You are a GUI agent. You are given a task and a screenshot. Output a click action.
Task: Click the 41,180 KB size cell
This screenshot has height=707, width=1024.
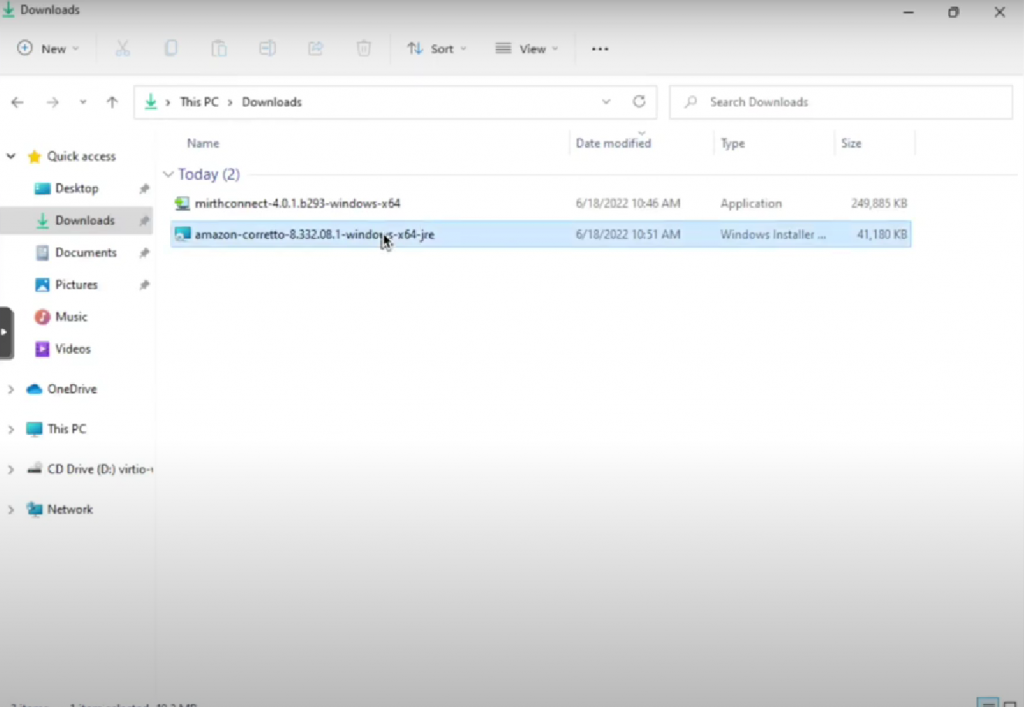pos(882,234)
